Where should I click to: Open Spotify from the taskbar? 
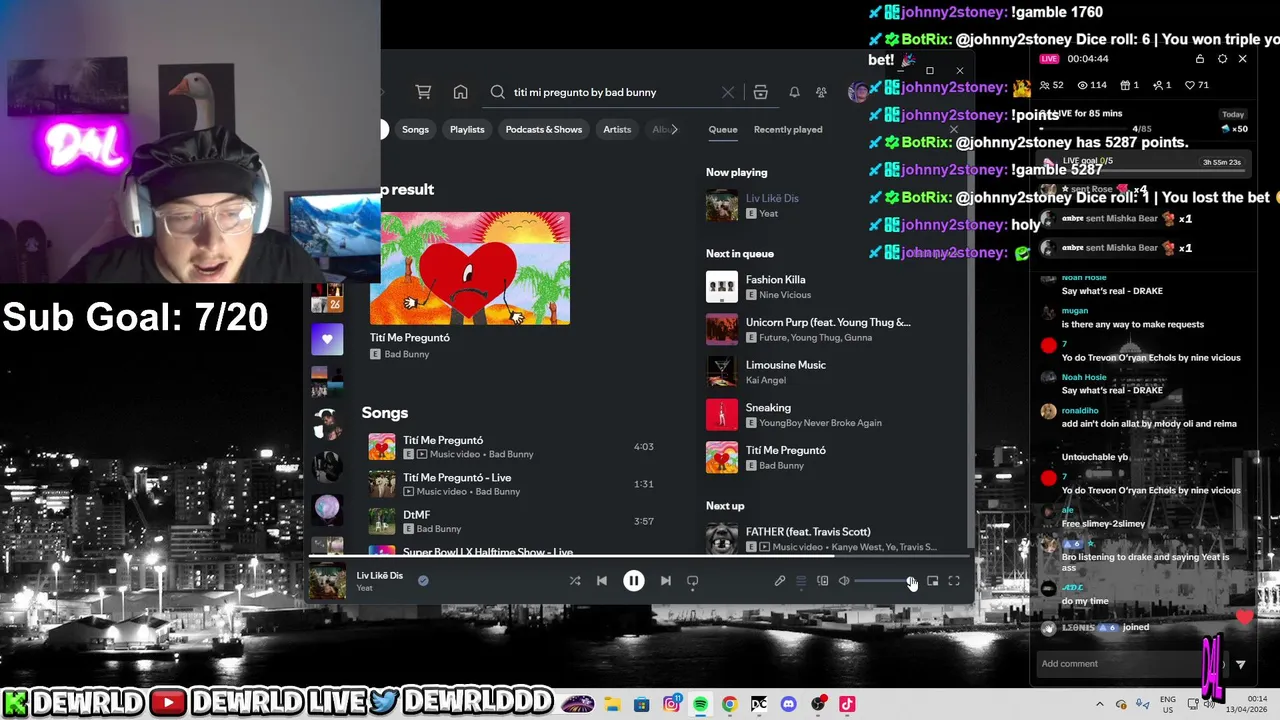700,704
